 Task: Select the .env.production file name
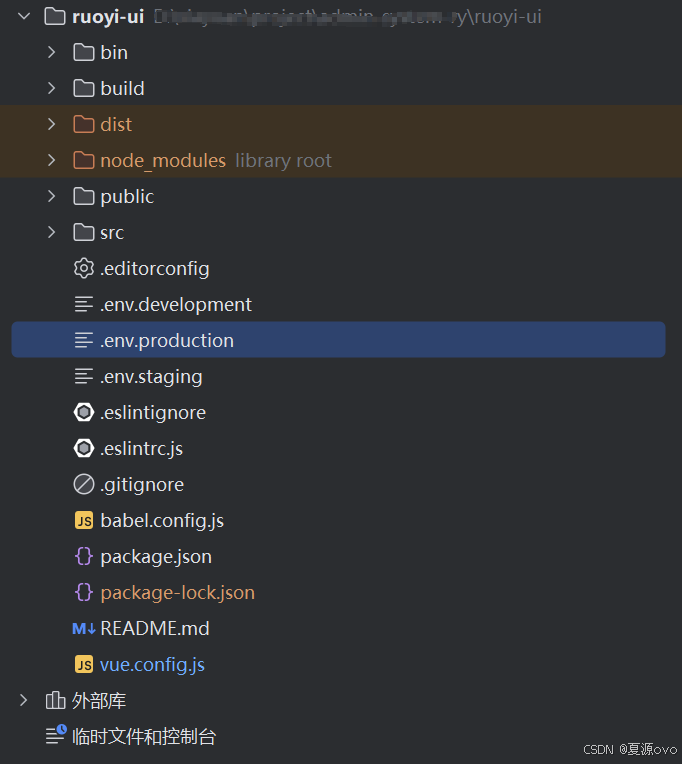pyautogui.click(x=167, y=341)
